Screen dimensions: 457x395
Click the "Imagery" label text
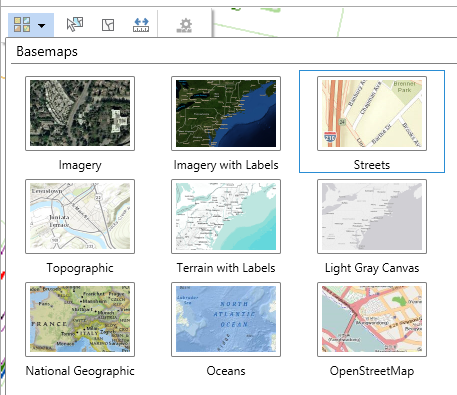click(x=80, y=165)
